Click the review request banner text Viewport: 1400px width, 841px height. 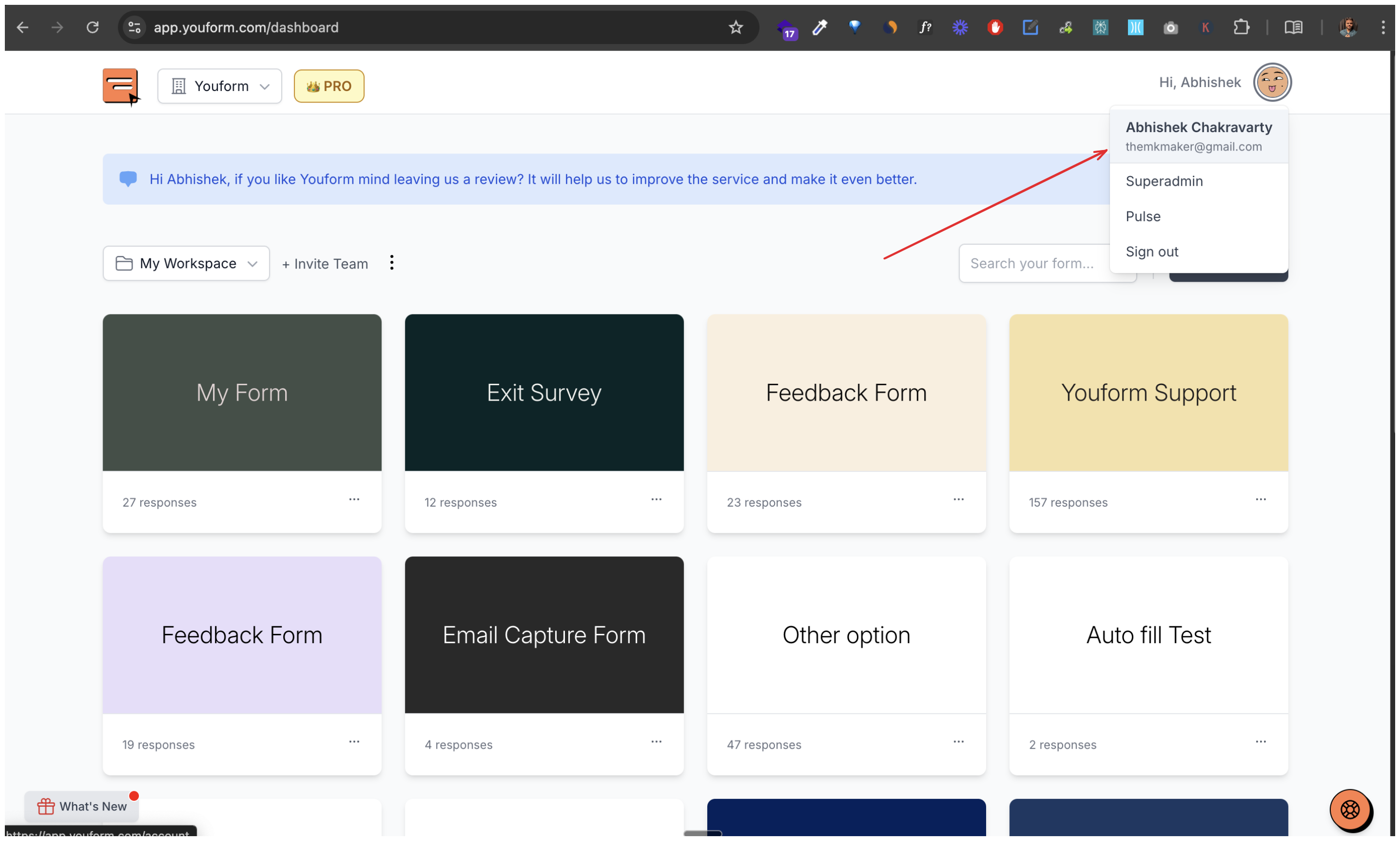pyautogui.click(x=533, y=179)
